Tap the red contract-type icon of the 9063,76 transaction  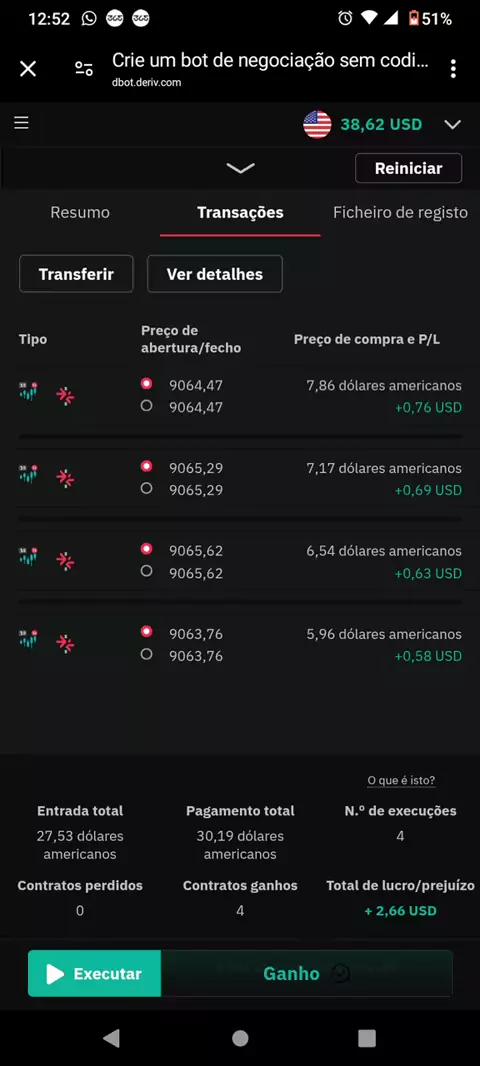pos(65,643)
